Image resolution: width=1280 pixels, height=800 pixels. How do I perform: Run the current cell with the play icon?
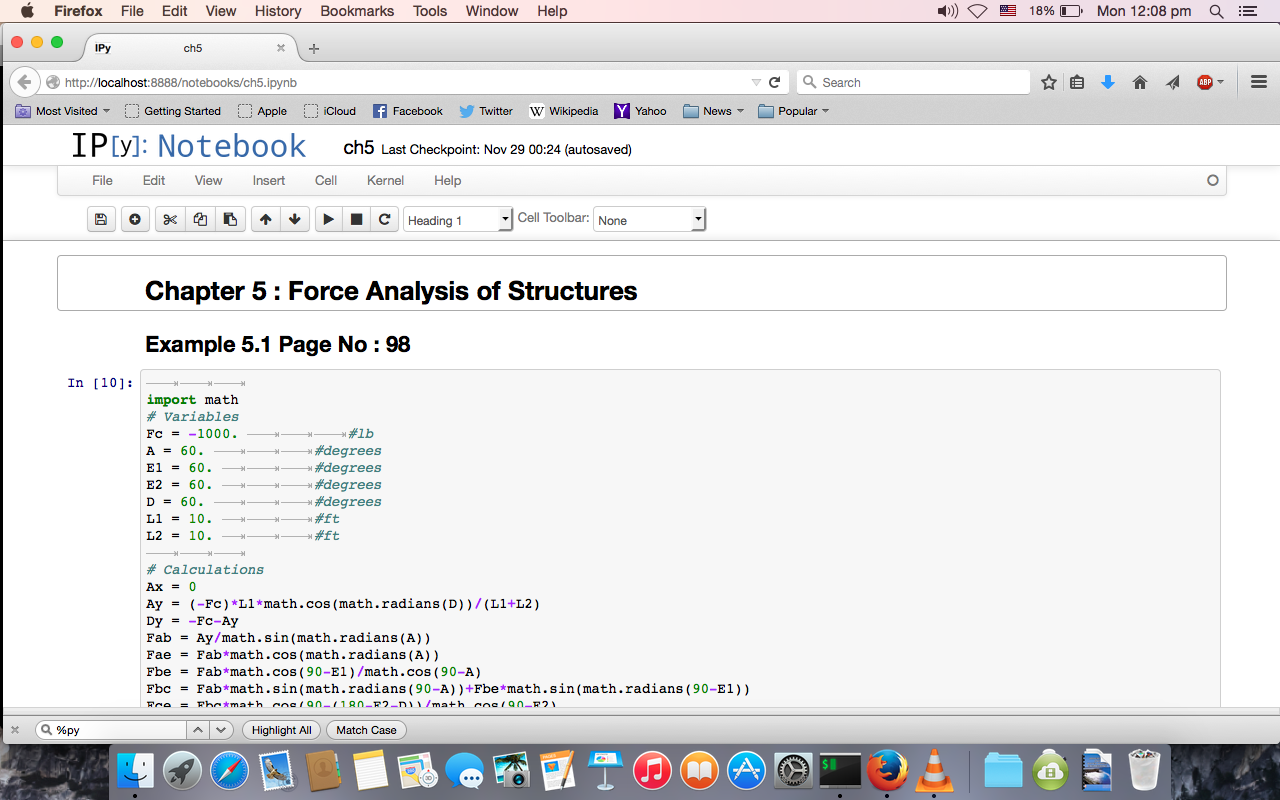328,220
